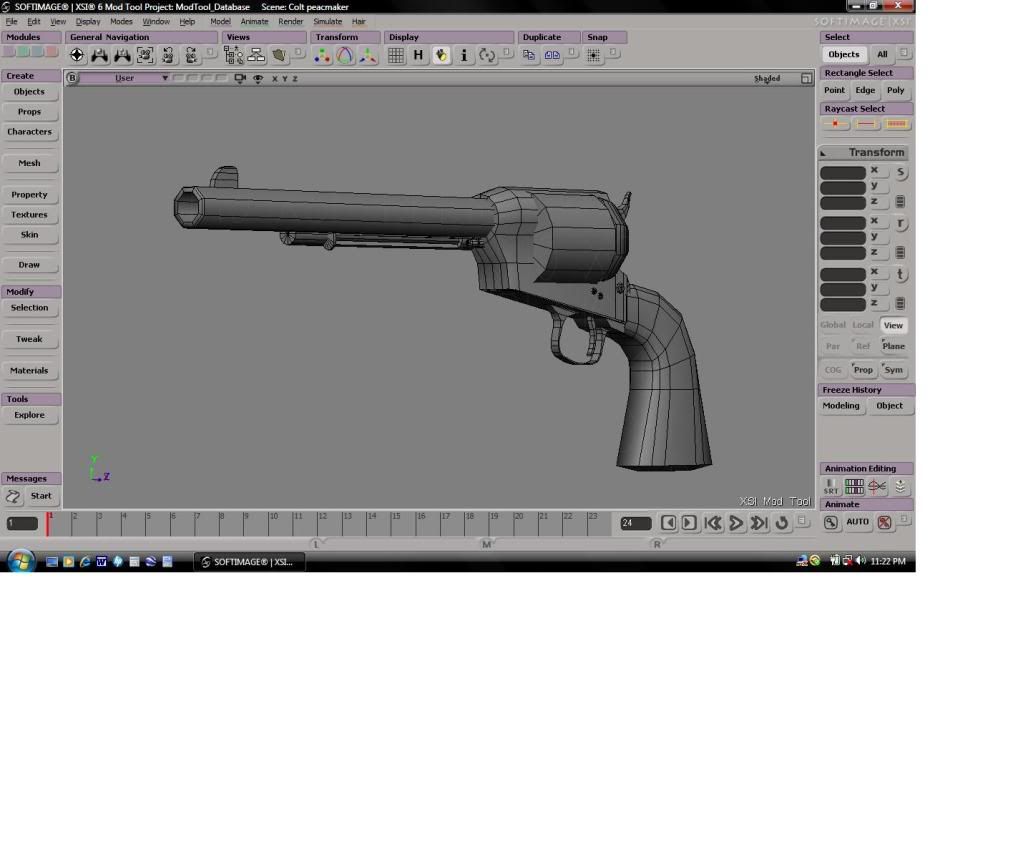
Task: Click the play forward button
Action: click(x=736, y=523)
